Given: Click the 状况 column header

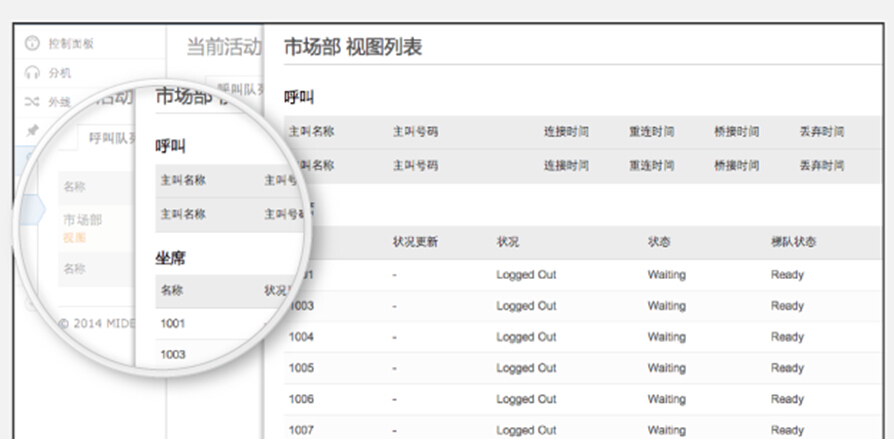Looking at the screenshot, I should pos(507,242).
